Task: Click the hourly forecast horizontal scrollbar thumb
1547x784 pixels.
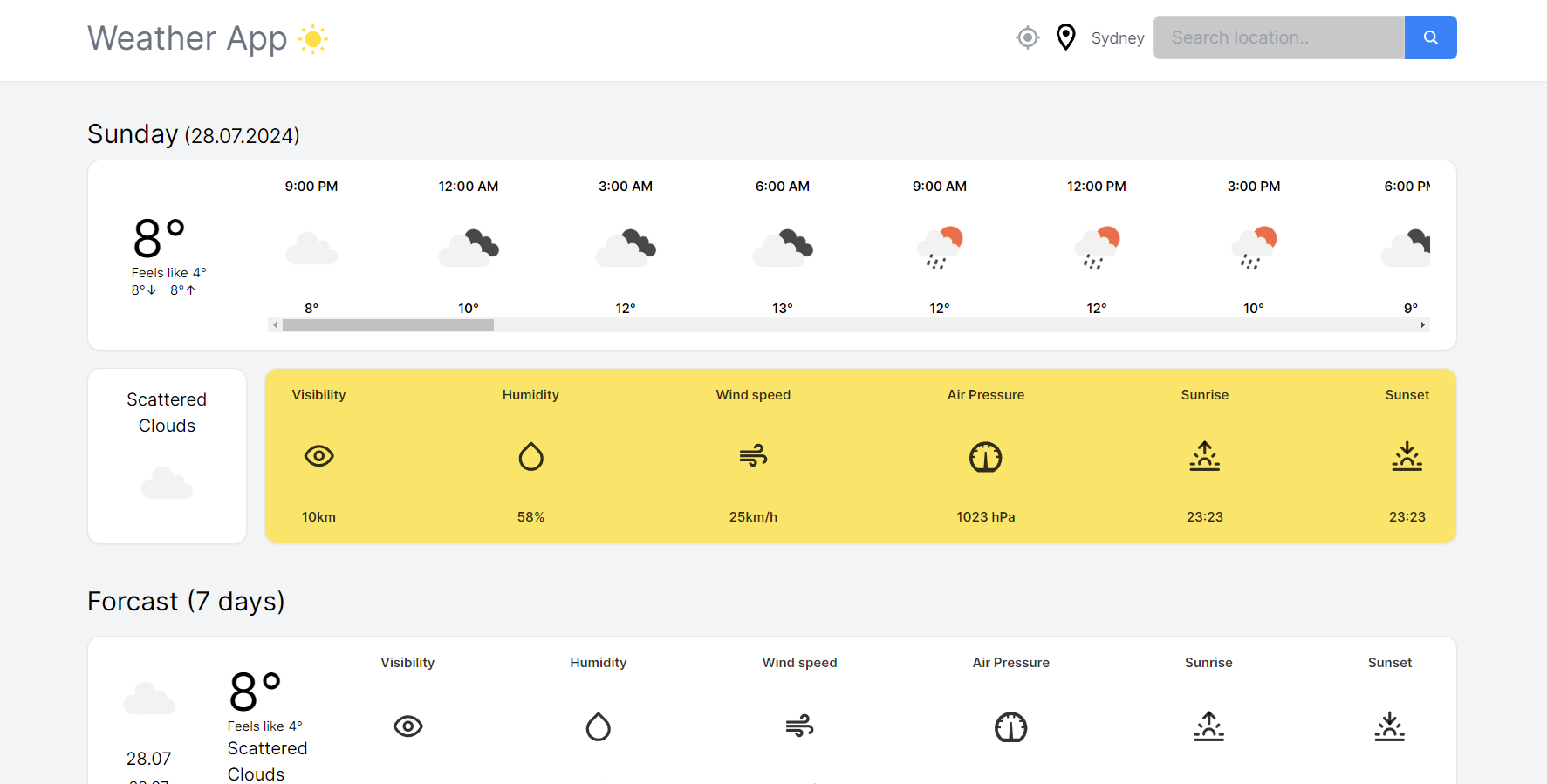Action: click(388, 325)
